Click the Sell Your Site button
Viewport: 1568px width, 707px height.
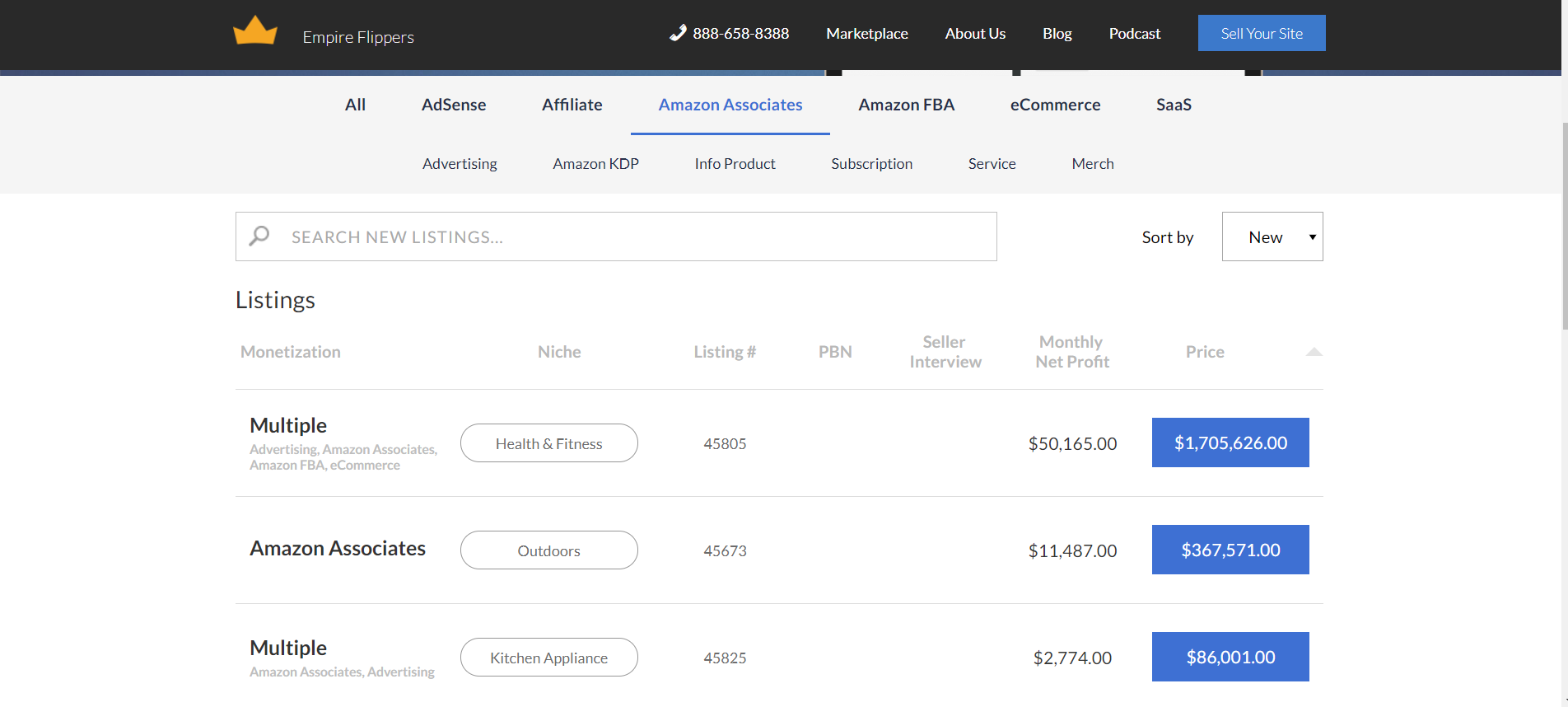coord(1262,33)
